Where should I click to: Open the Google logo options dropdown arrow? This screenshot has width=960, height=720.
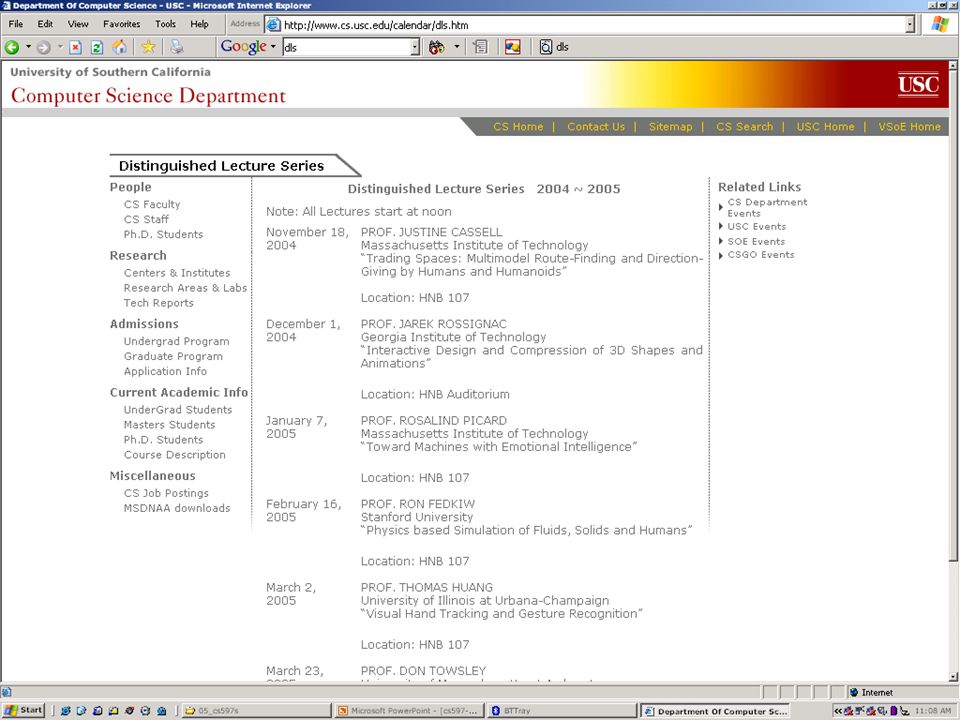(x=273, y=47)
